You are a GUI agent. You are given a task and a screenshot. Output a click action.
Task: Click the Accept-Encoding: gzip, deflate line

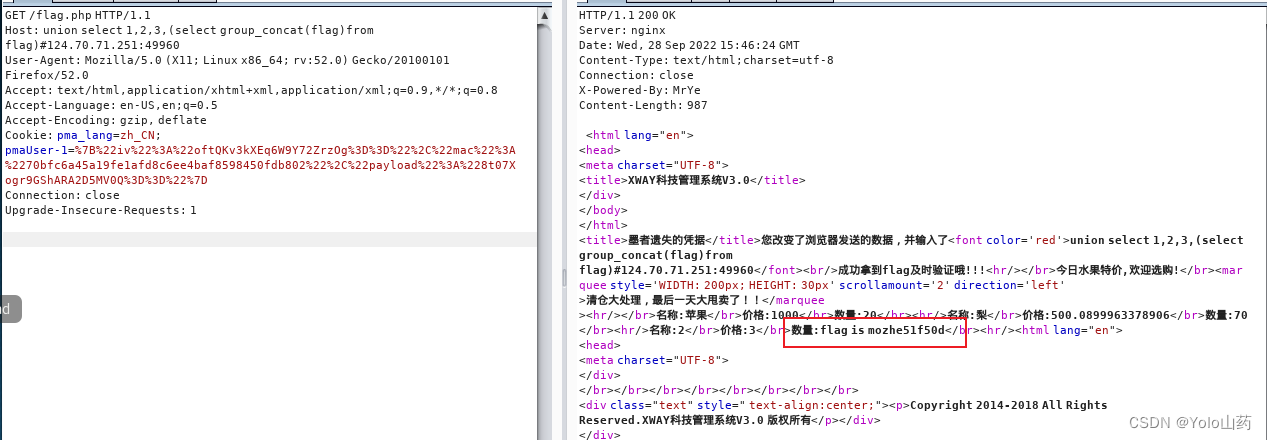[x=106, y=120]
